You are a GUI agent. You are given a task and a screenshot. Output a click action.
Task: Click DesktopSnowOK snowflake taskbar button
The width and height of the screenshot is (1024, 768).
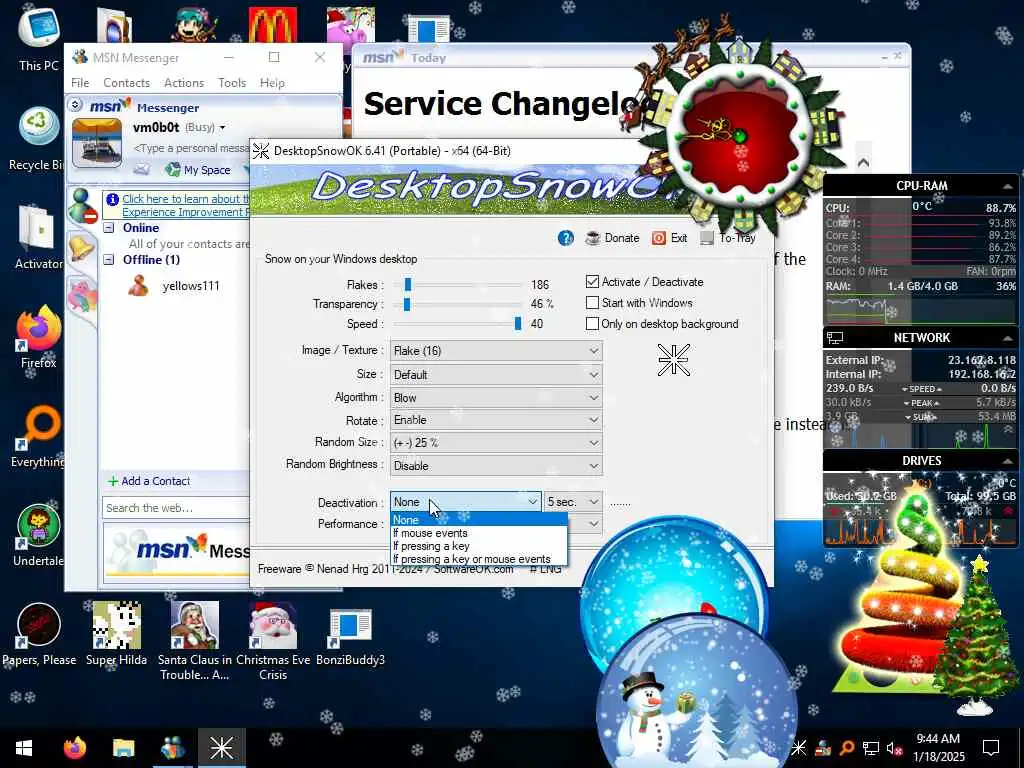[221, 748]
